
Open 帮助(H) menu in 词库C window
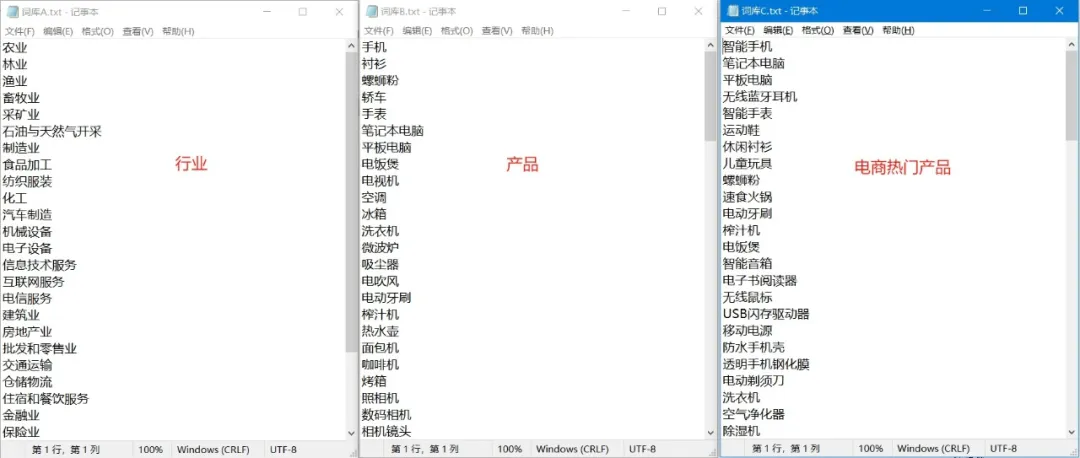click(898, 30)
